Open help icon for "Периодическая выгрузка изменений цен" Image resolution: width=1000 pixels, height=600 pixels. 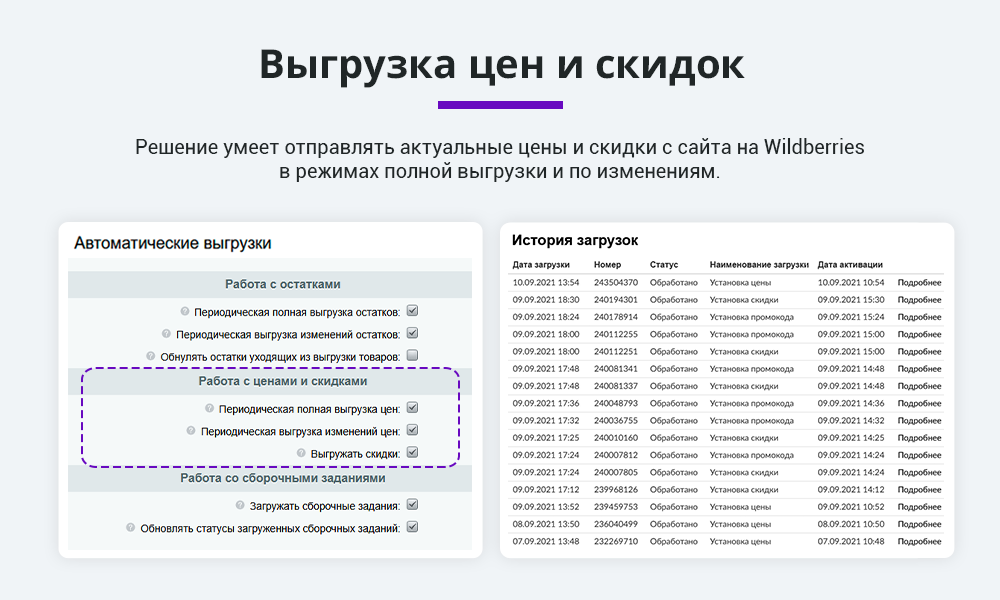191,431
